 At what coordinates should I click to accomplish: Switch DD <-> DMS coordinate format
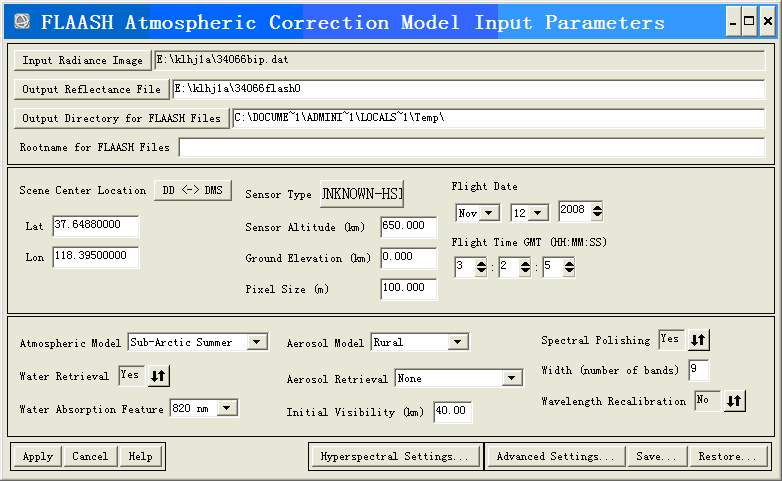[x=193, y=190]
